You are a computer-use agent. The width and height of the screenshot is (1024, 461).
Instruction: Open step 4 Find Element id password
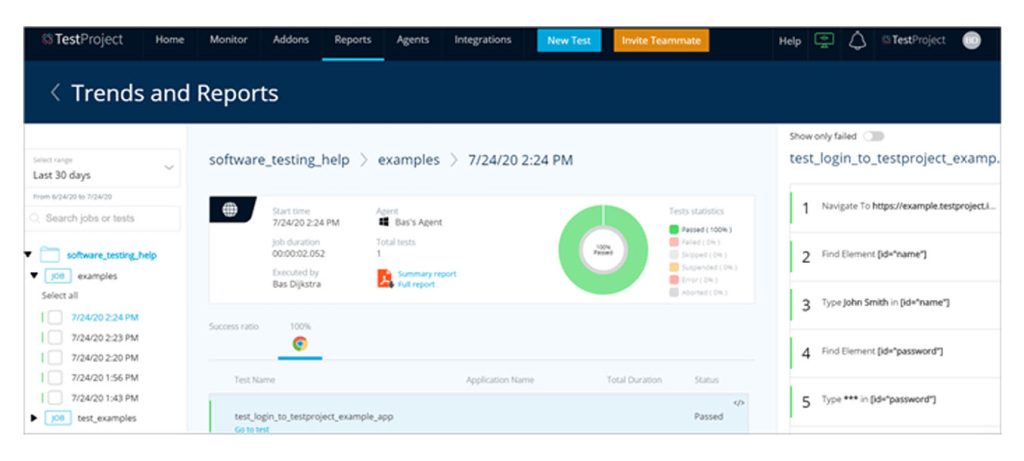[x=895, y=353]
